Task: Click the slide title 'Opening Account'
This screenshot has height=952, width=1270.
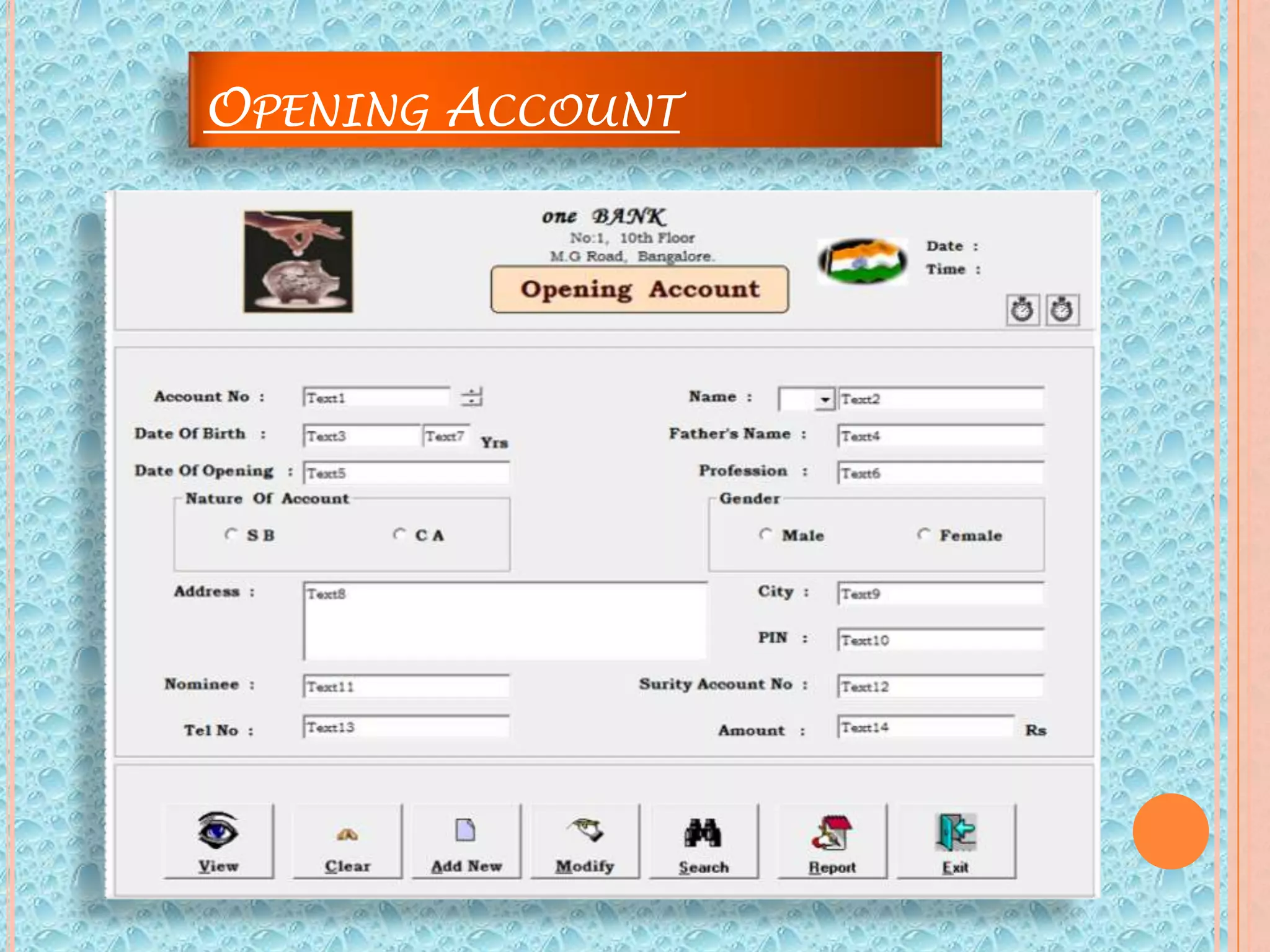Action: 445,109
